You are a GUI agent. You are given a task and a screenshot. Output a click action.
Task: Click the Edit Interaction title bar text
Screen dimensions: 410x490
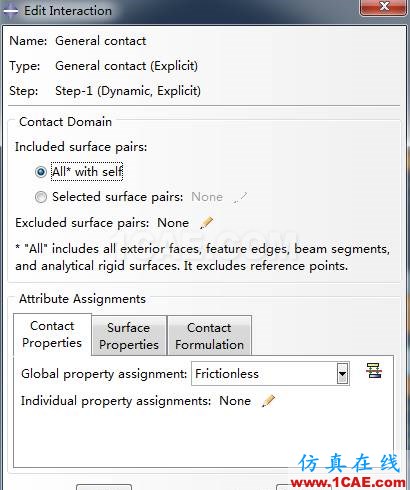[x=68, y=11]
